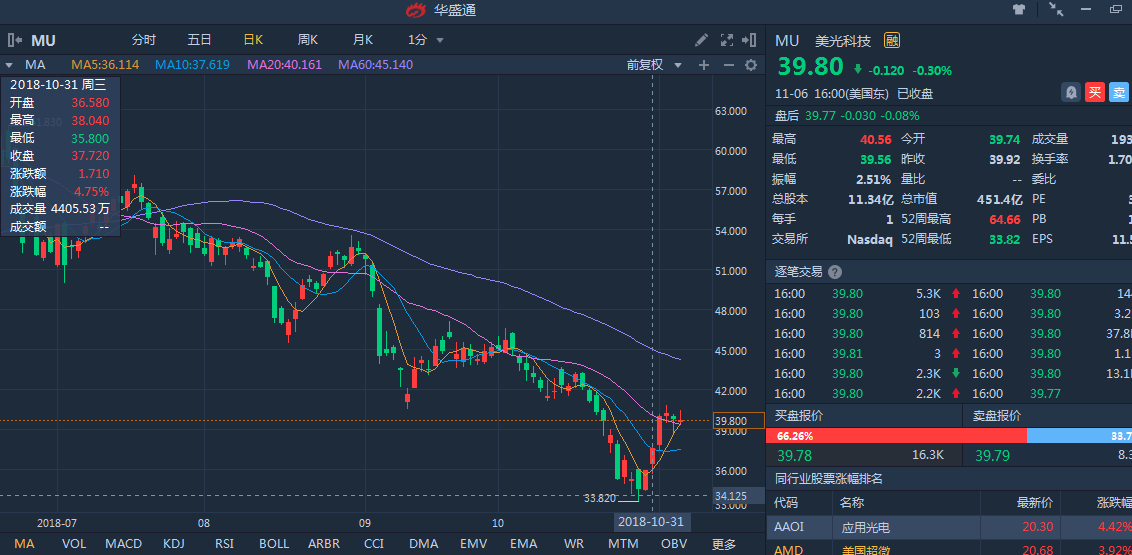1132x555 pixels.
Task: Open 更多 indicators list
Action: (x=723, y=543)
